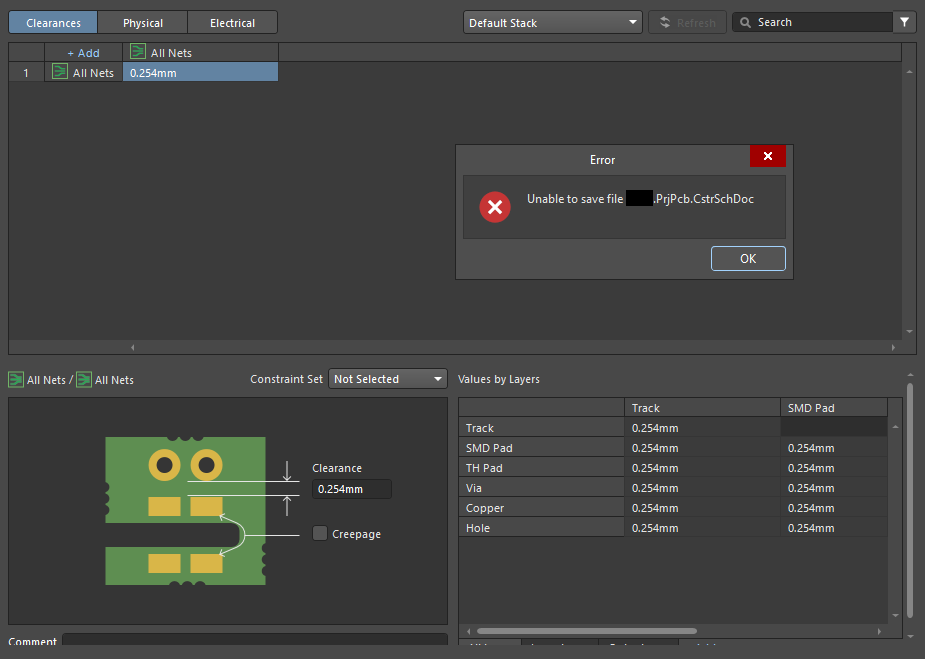Click the magnifier icon in Search box
Screen dimensions: 925x659
click(746, 22)
